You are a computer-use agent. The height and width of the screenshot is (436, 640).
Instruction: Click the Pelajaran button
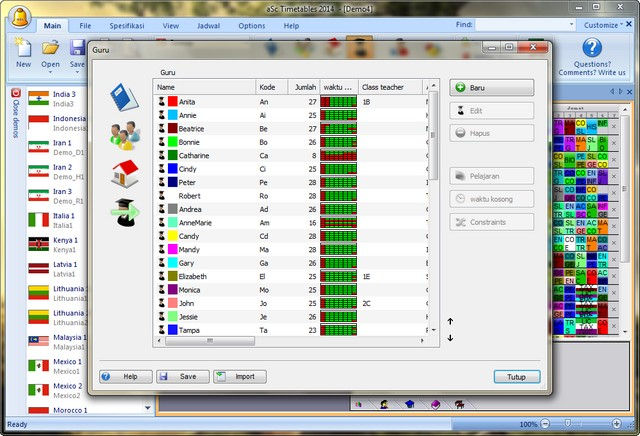click(491, 176)
